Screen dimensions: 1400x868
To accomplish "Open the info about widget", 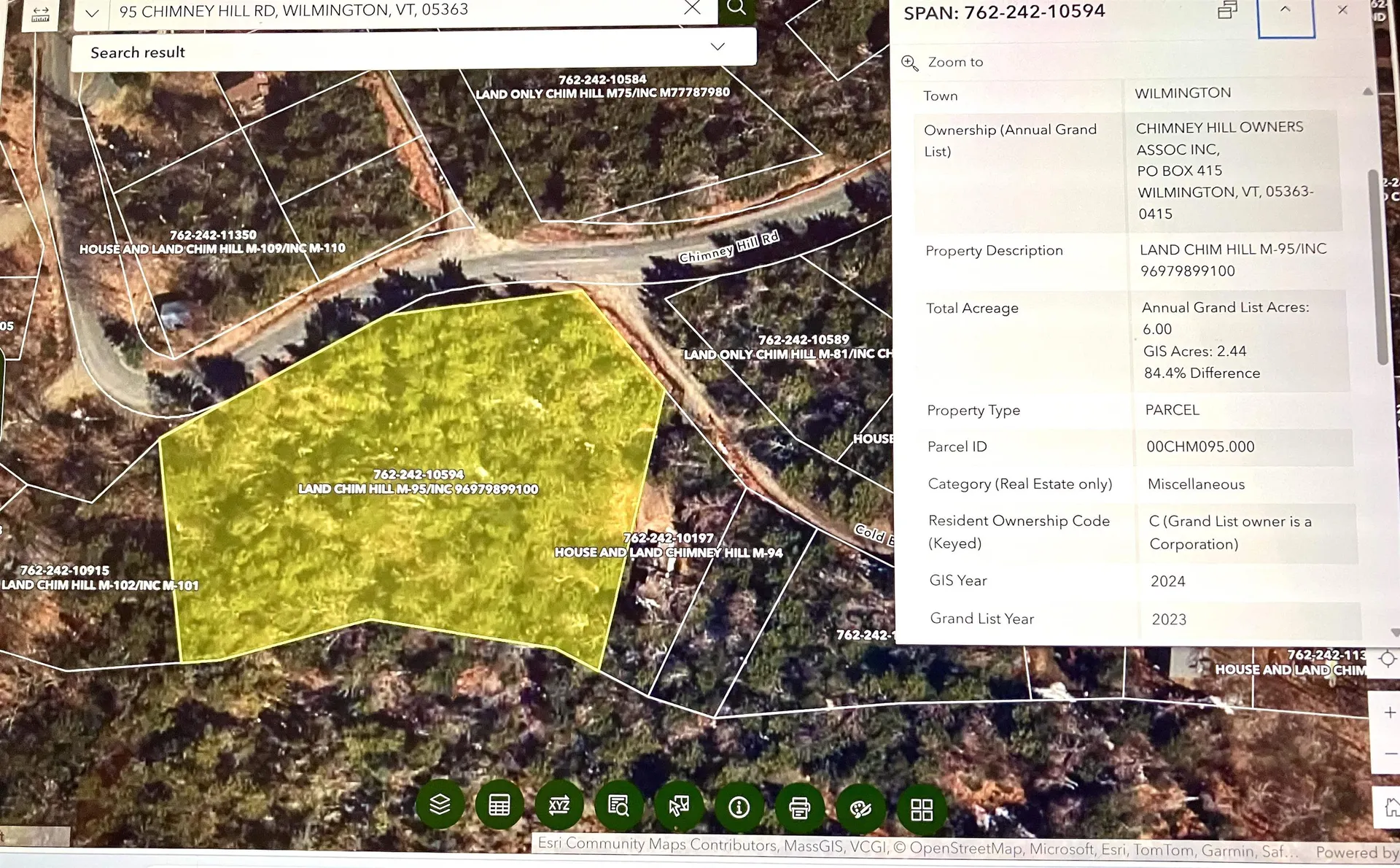I will tap(739, 807).
